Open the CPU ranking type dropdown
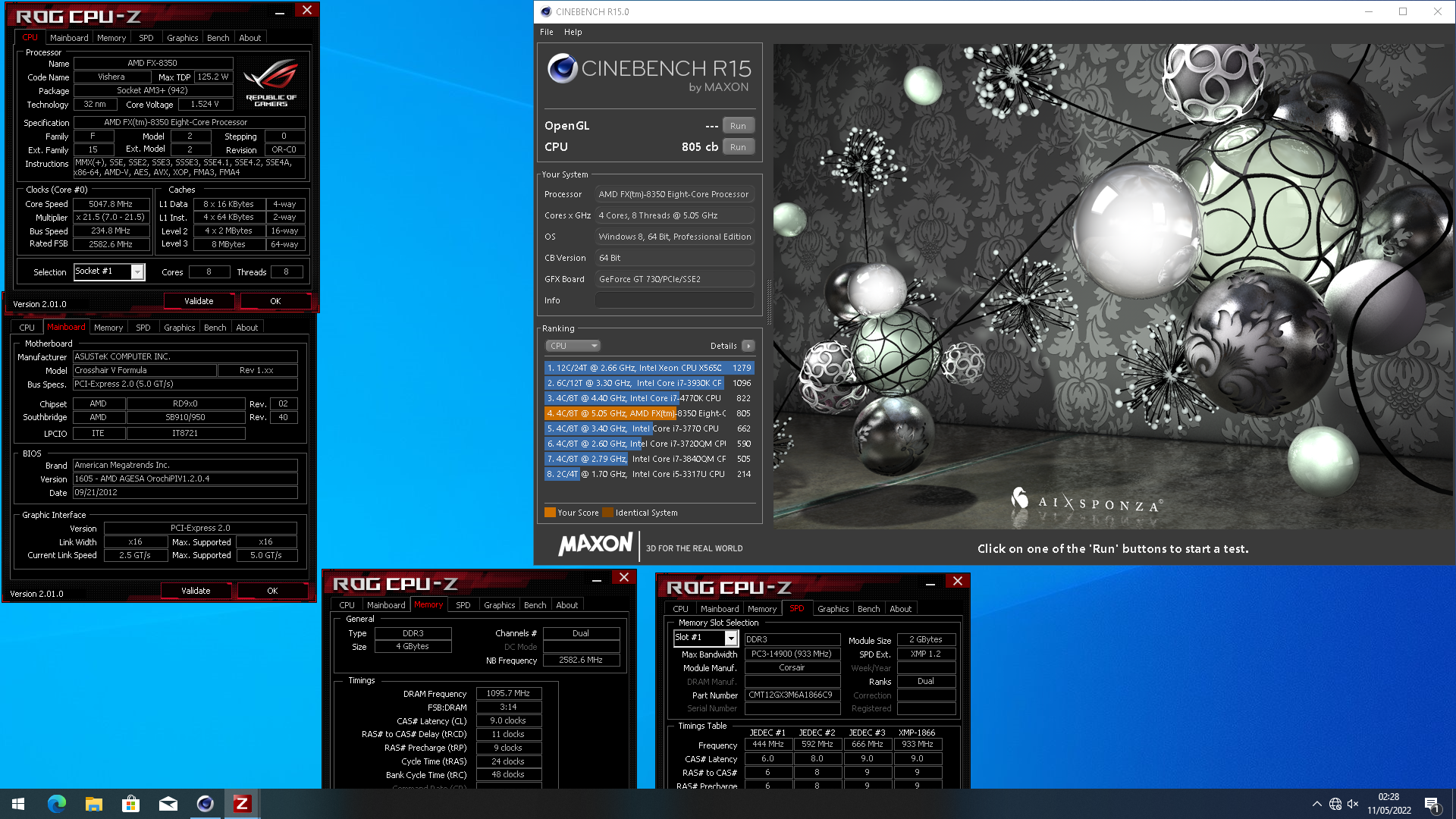 tap(573, 346)
